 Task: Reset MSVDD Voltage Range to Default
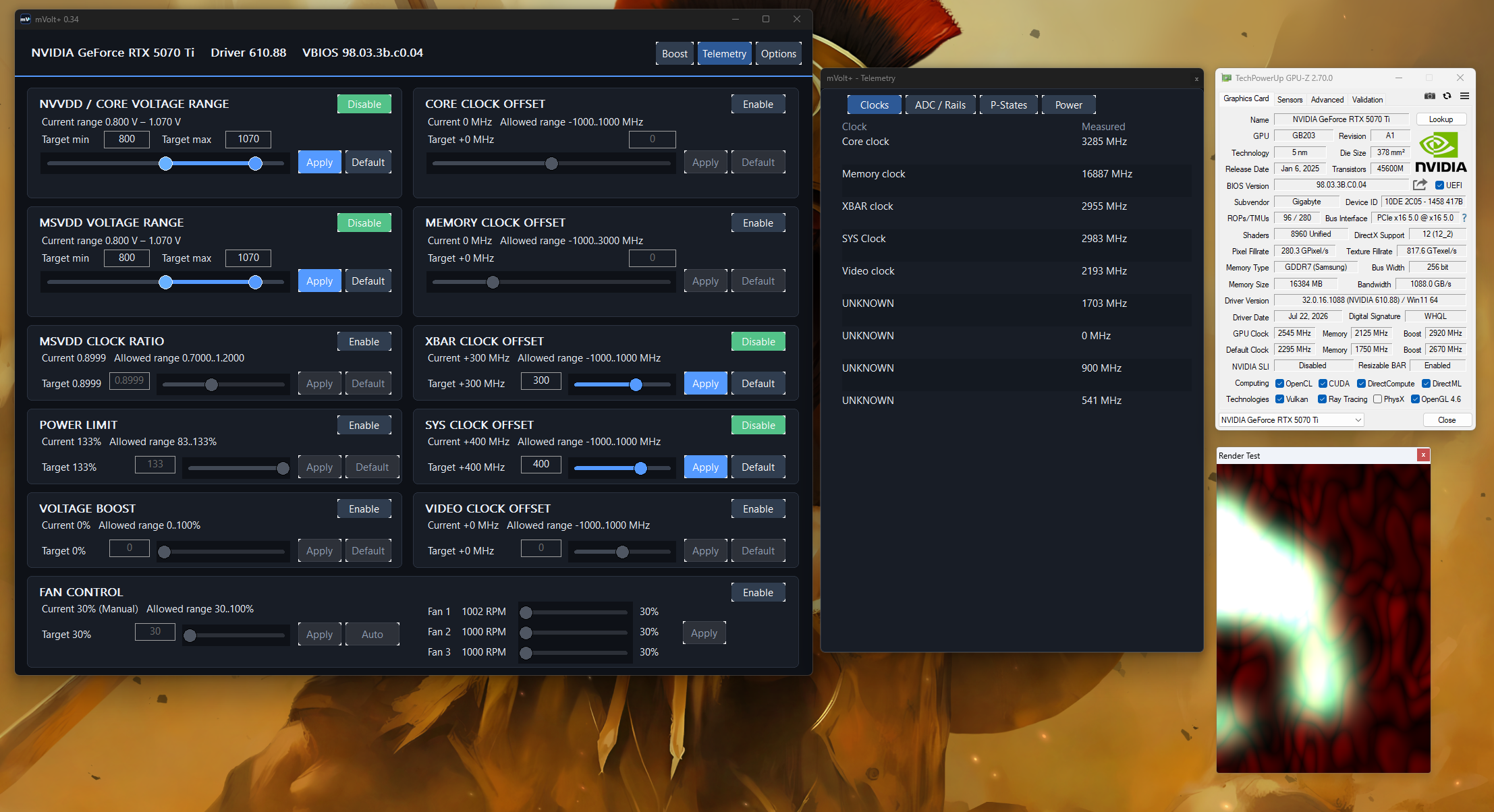pos(368,281)
